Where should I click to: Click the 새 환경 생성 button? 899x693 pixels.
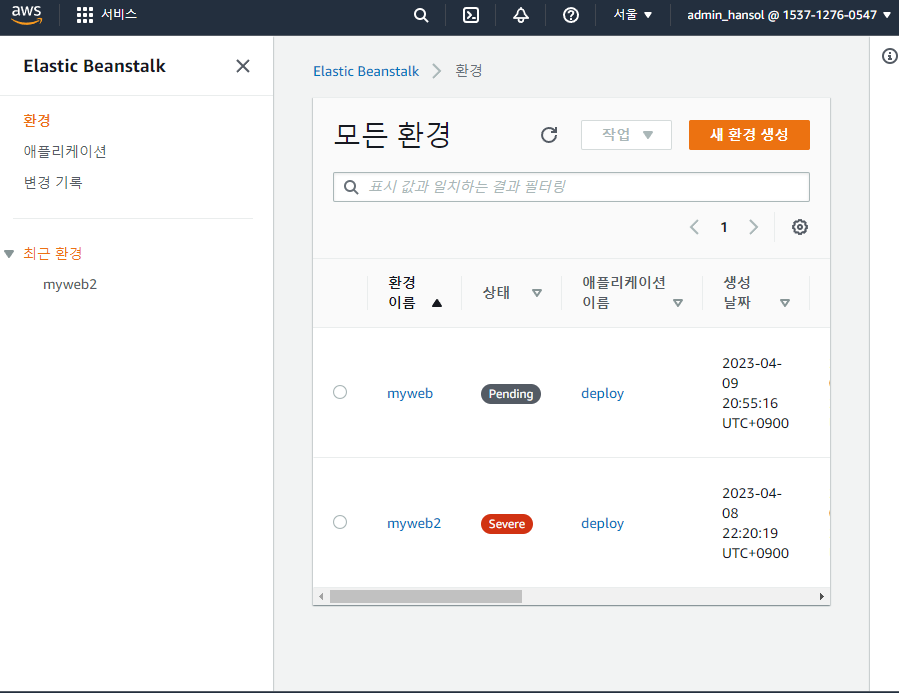[x=749, y=135]
